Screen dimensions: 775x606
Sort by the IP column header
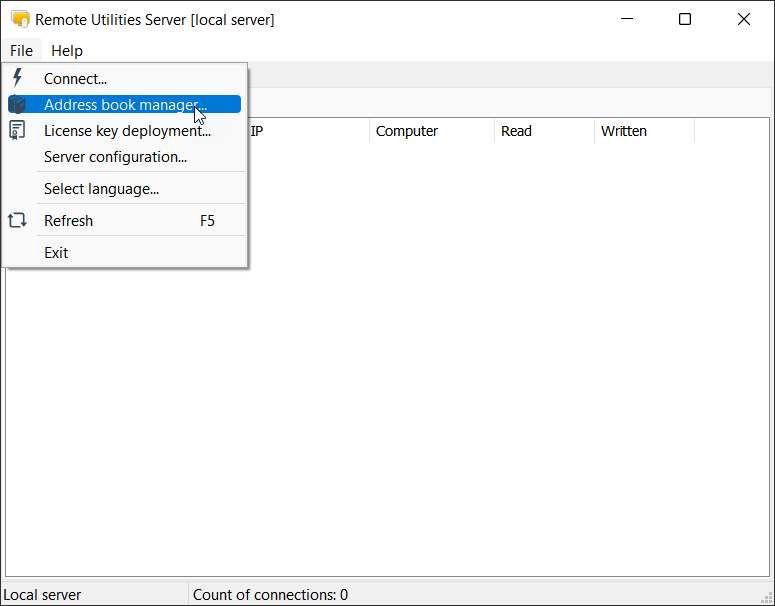[306, 131]
